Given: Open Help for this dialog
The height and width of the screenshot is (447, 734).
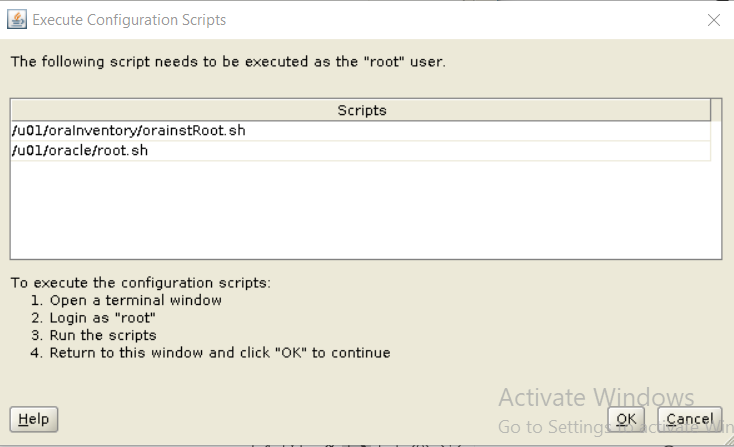Looking at the screenshot, I should pos(34,419).
